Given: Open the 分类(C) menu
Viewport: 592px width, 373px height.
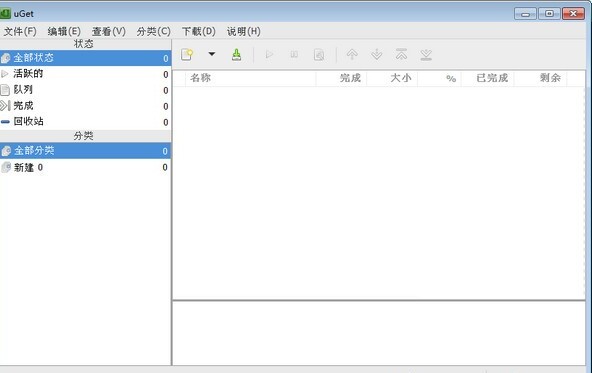Looking at the screenshot, I should (153, 31).
